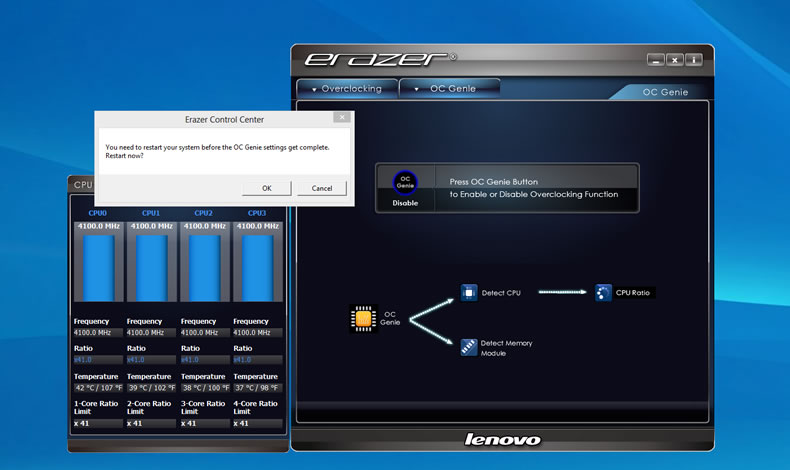Select the CPU2 Ratio field
790x470 pixels.
point(205,360)
